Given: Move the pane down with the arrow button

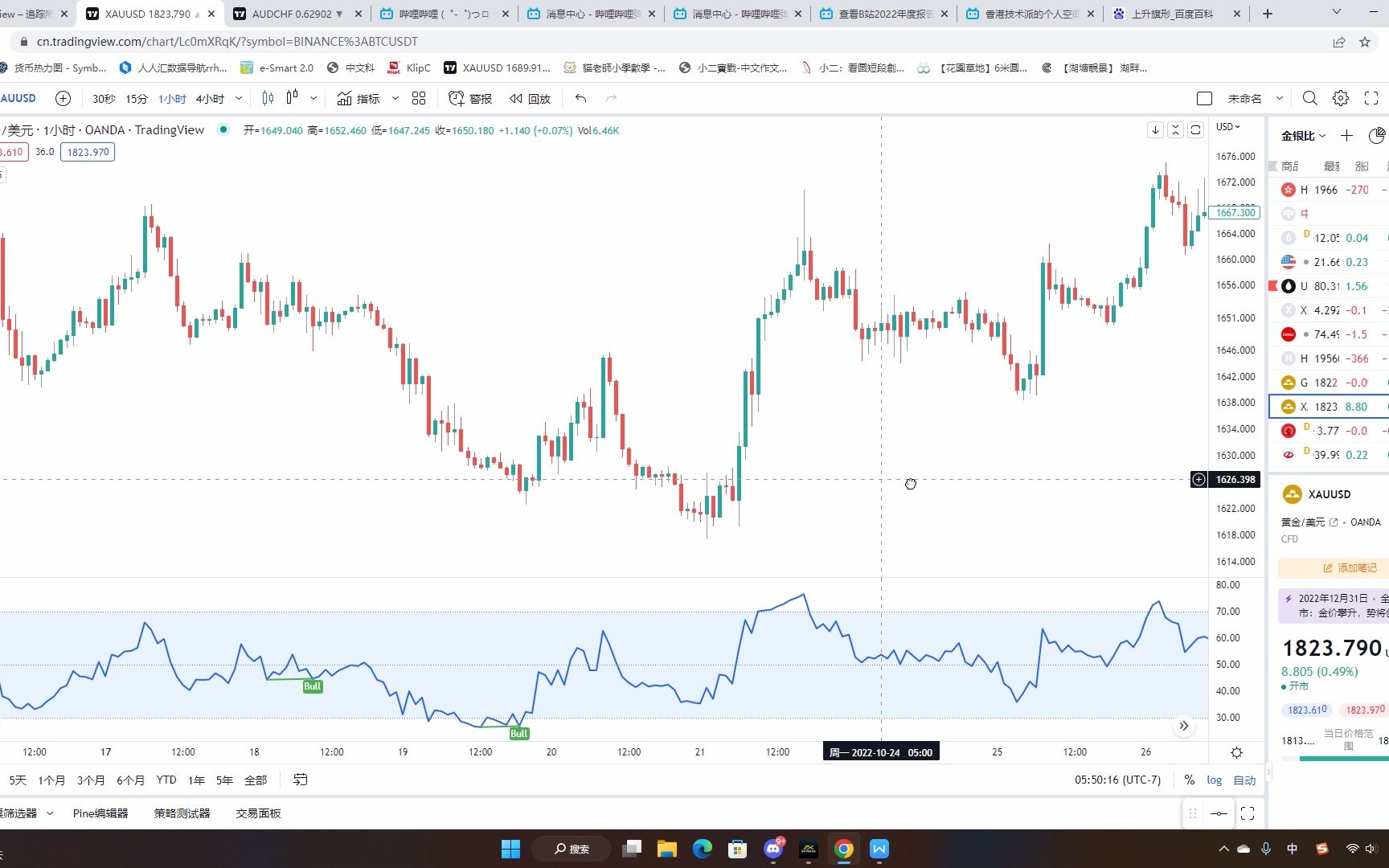Looking at the screenshot, I should [1155, 129].
